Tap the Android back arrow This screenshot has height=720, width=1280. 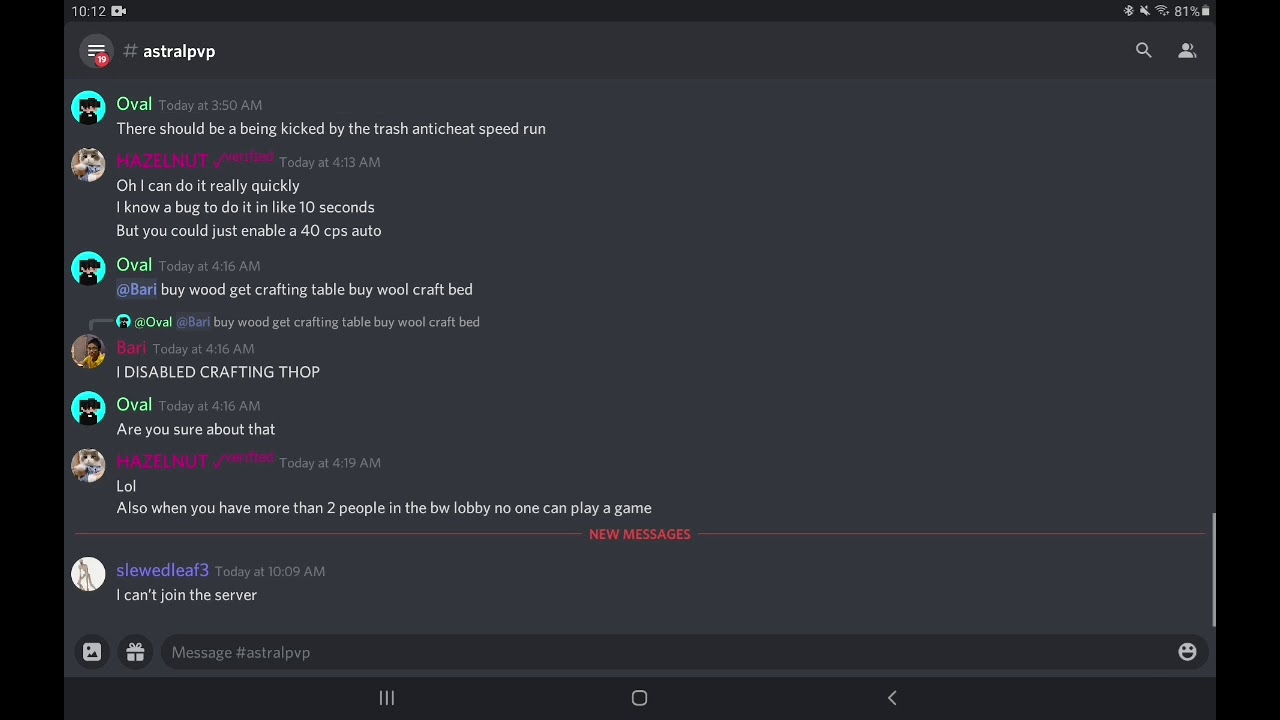[892, 698]
